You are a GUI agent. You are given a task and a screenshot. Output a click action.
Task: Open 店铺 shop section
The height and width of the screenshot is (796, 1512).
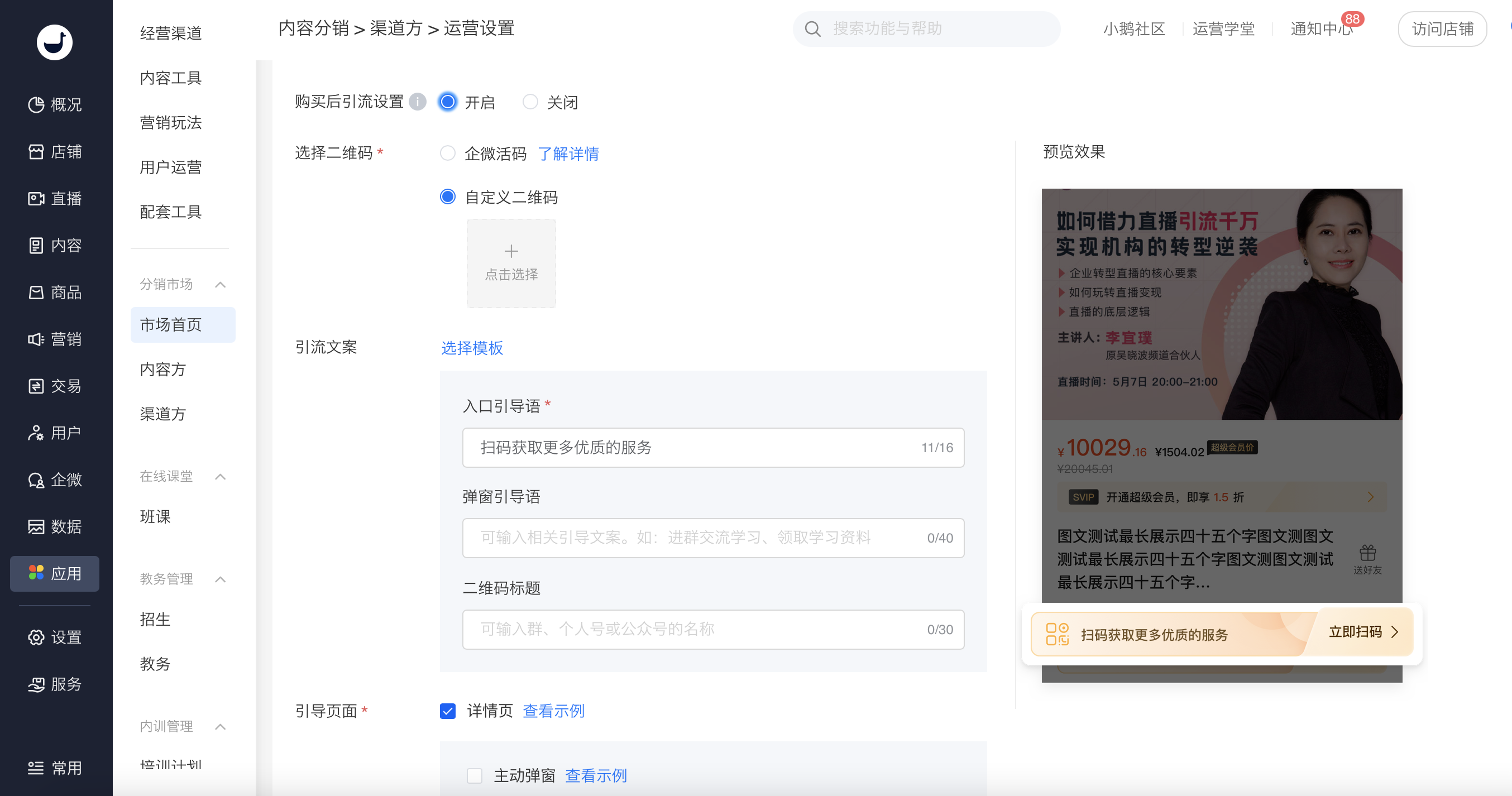coord(55,151)
